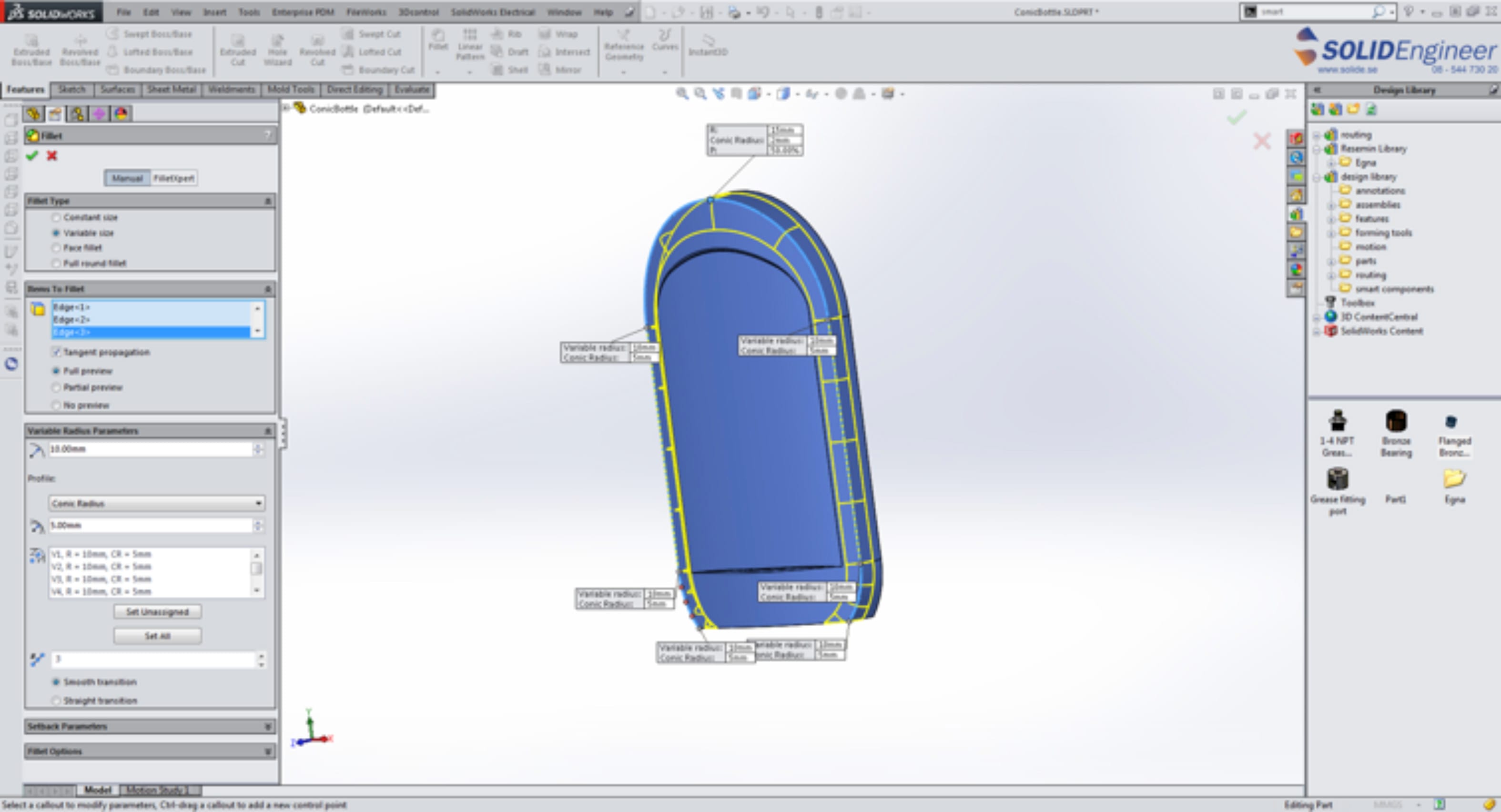The width and height of the screenshot is (1501, 812).
Task: Expand the features folder in Design Library
Action: click(1331, 219)
